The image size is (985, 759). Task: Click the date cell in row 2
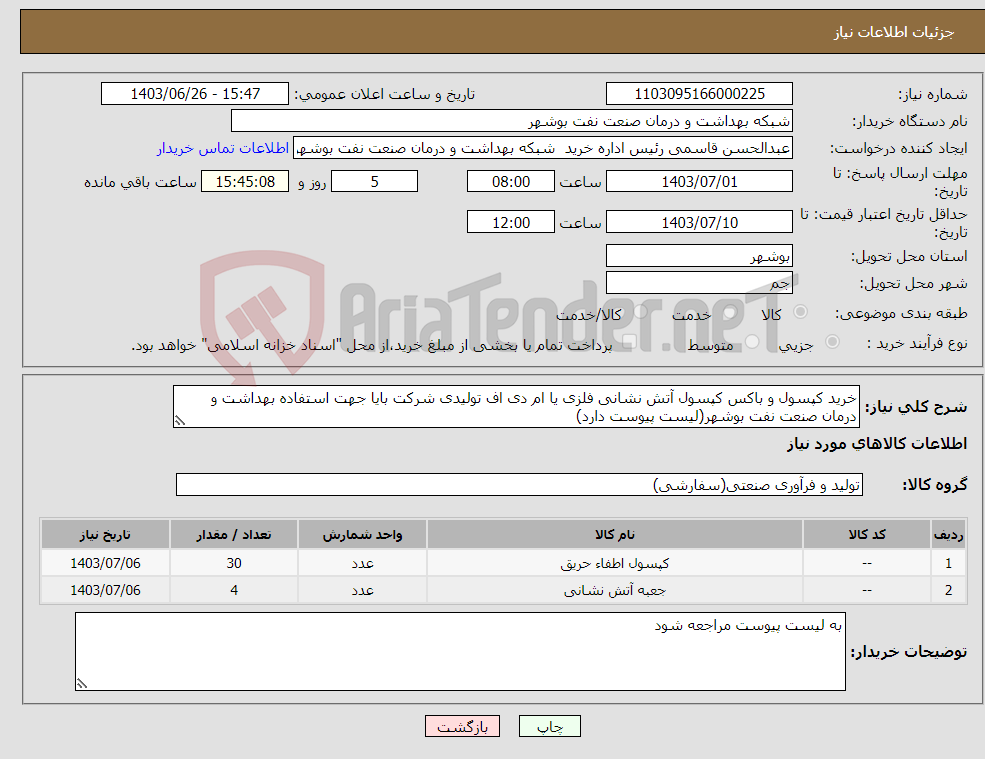tap(106, 591)
